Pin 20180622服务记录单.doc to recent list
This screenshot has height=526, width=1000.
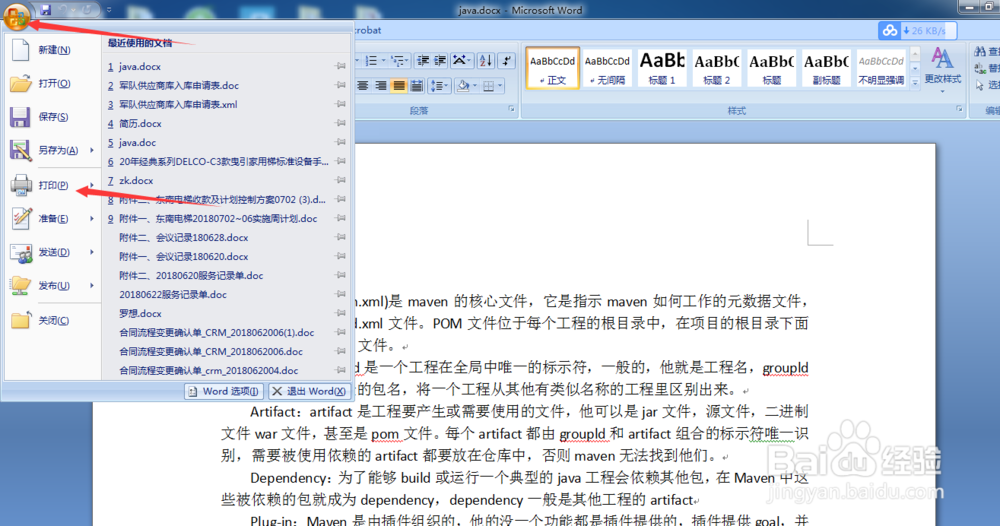(x=341, y=295)
